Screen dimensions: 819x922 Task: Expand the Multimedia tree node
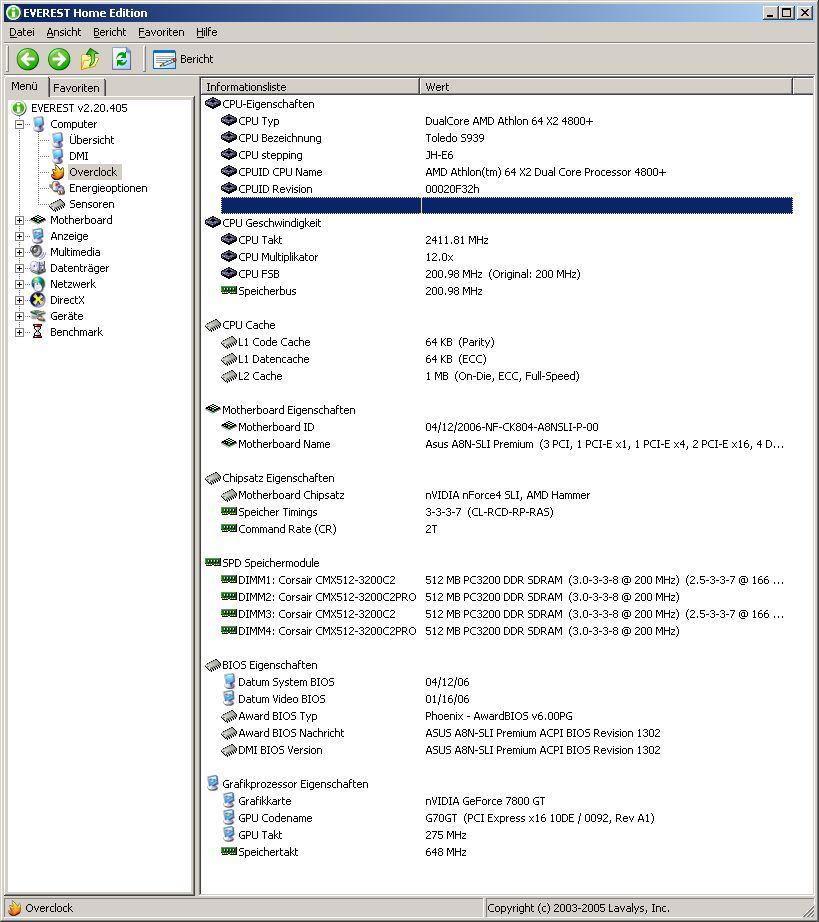pos(19,252)
